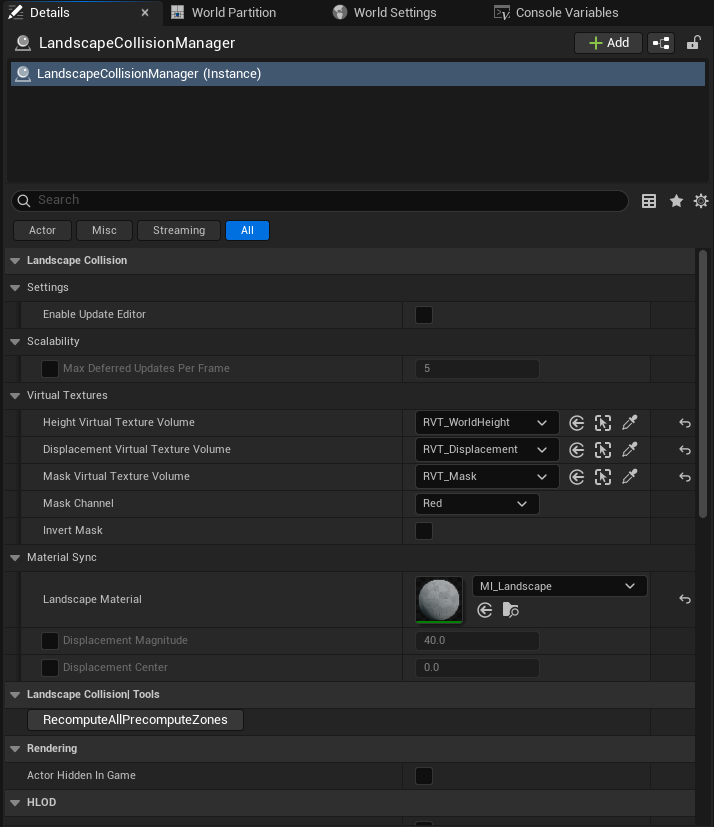This screenshot has width=714, height=827.
Task: Click the Details search field
Action: tap(320, 200)
